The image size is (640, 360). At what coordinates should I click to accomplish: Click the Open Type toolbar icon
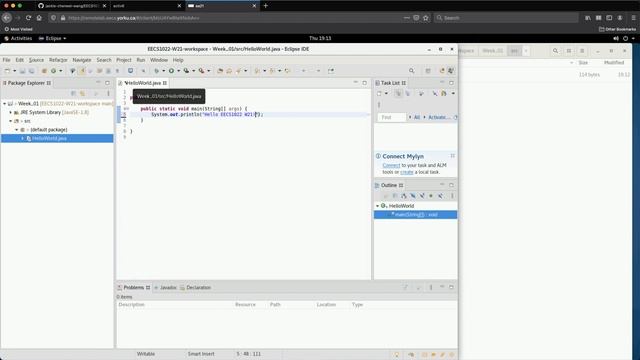pos(220,71)
